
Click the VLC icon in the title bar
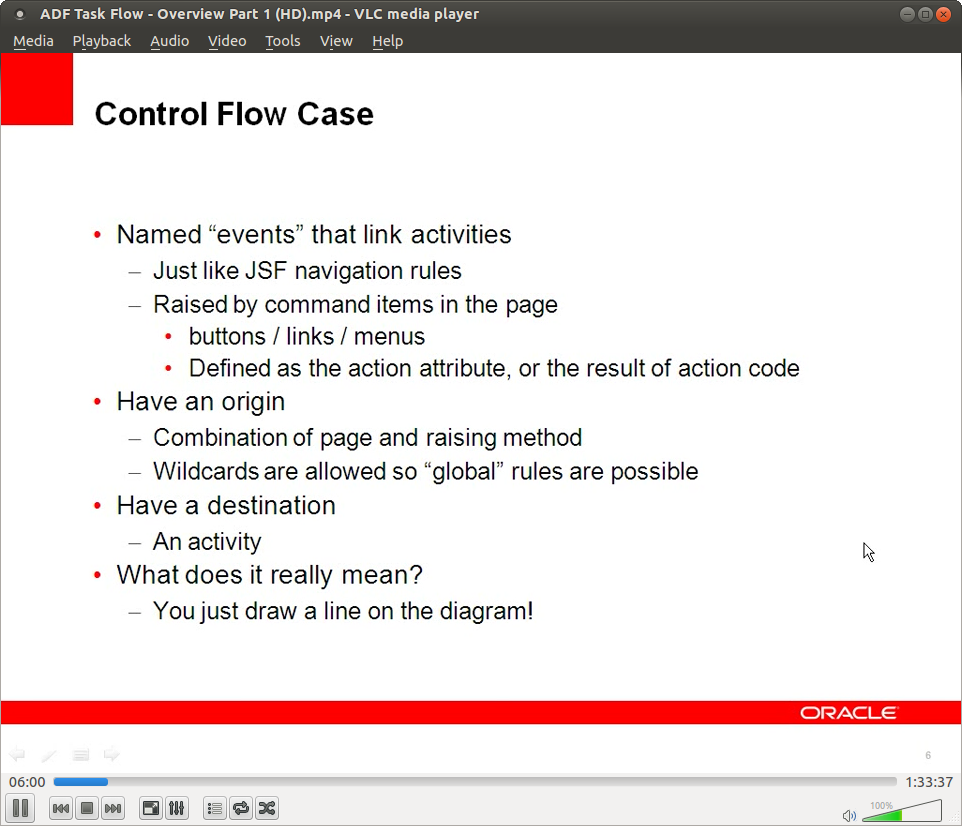click(20, 14)
